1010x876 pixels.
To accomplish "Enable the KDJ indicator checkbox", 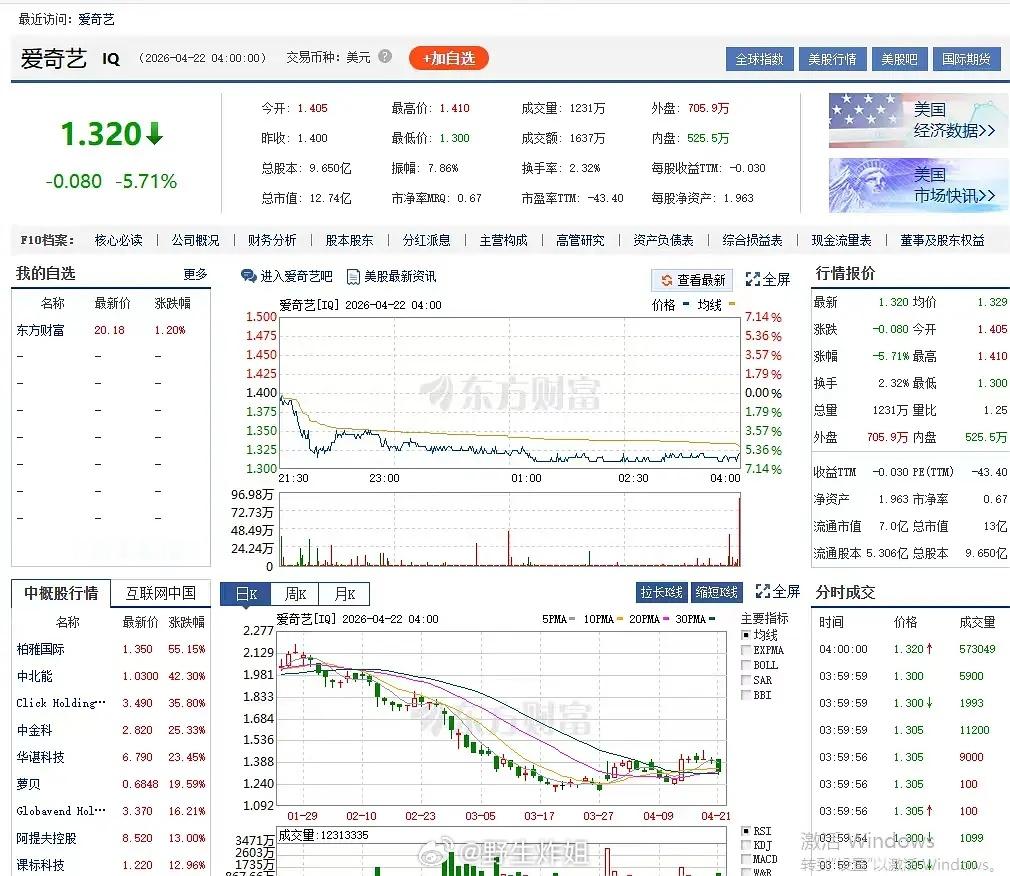I will 746,845.
